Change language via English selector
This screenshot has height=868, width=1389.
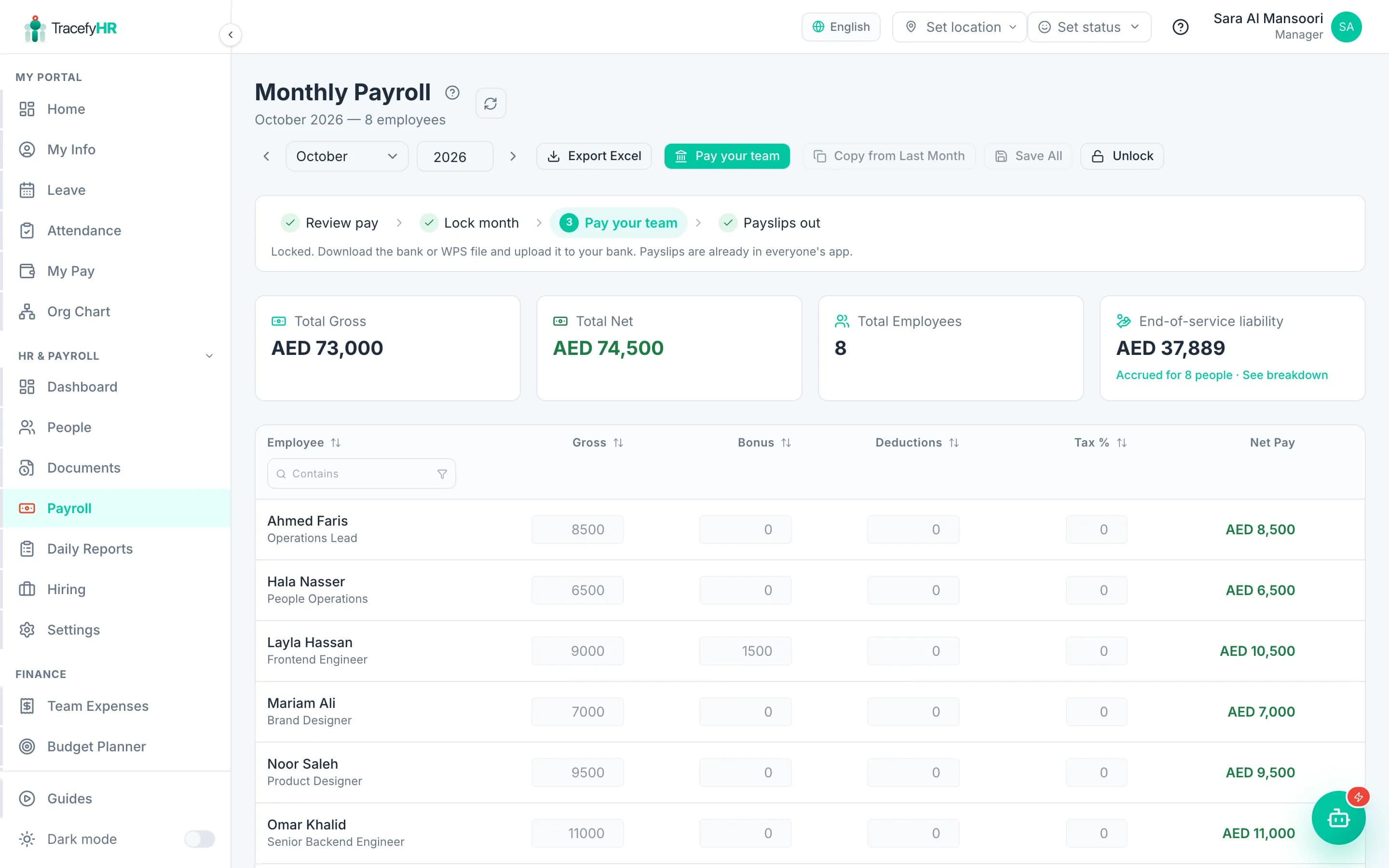pyautogui.click(x=841, y=27)
